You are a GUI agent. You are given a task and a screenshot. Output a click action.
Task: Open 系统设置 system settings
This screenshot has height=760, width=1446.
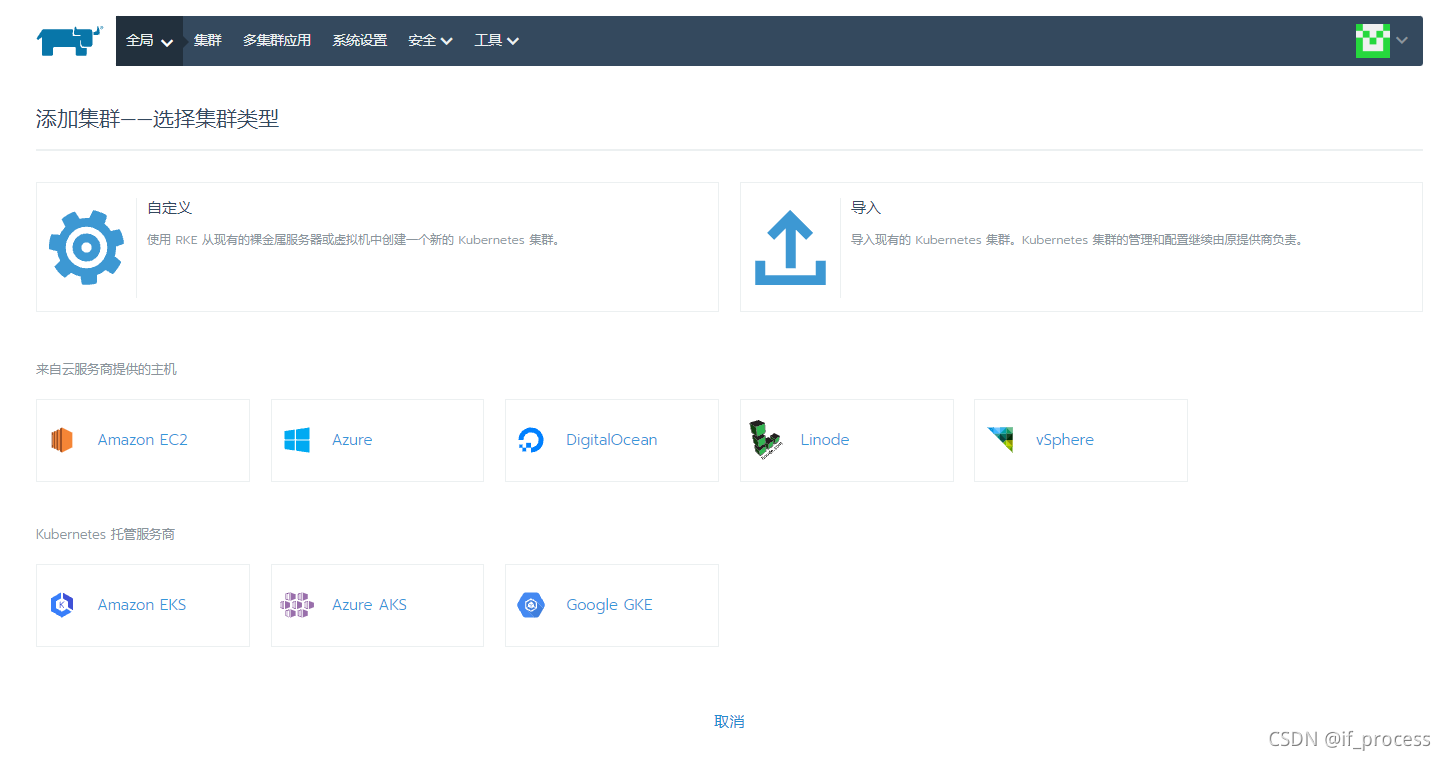pos(360,41)
